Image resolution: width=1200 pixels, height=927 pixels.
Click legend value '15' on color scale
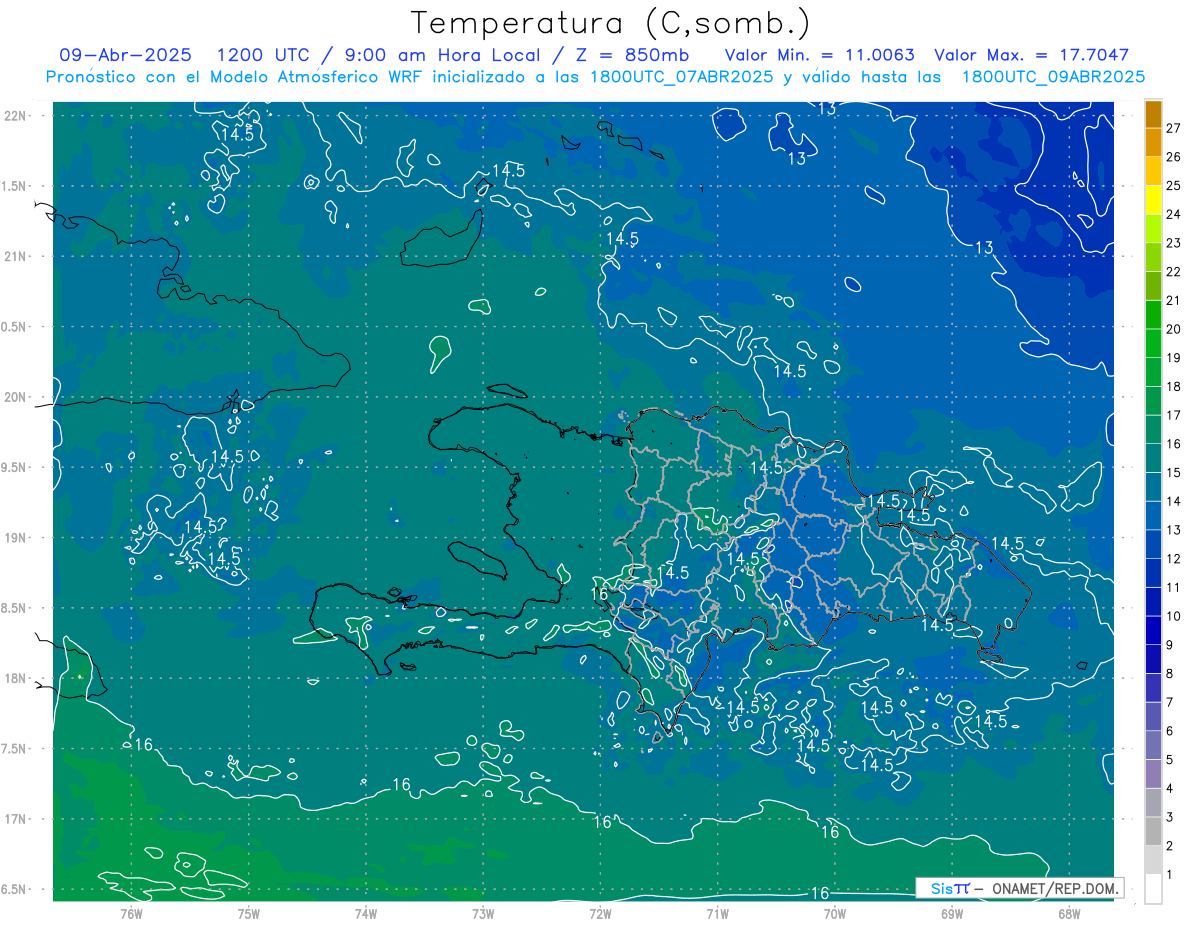(x=1175, y=472)
